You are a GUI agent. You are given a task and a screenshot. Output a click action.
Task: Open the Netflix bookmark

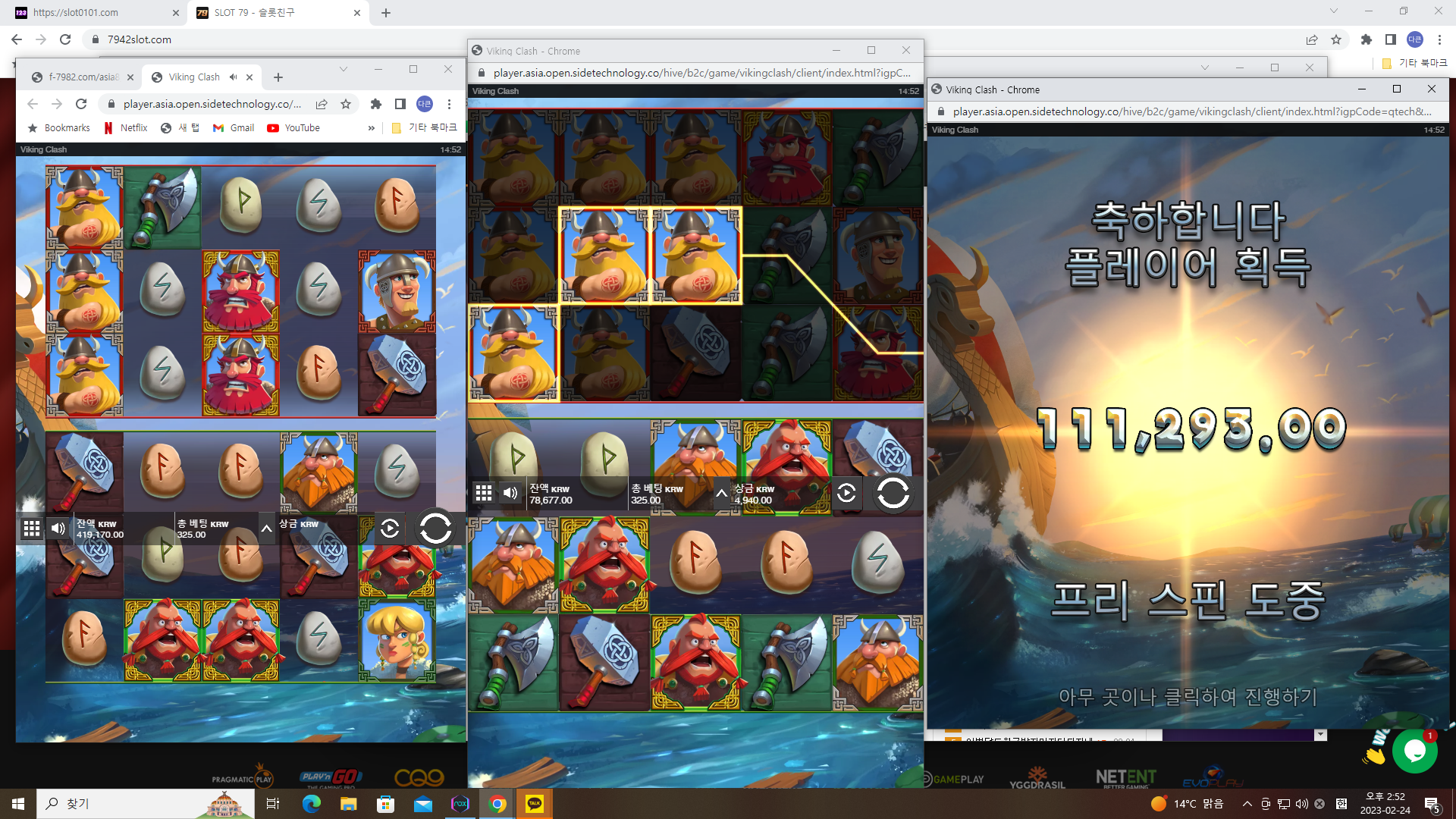point(126,128)
